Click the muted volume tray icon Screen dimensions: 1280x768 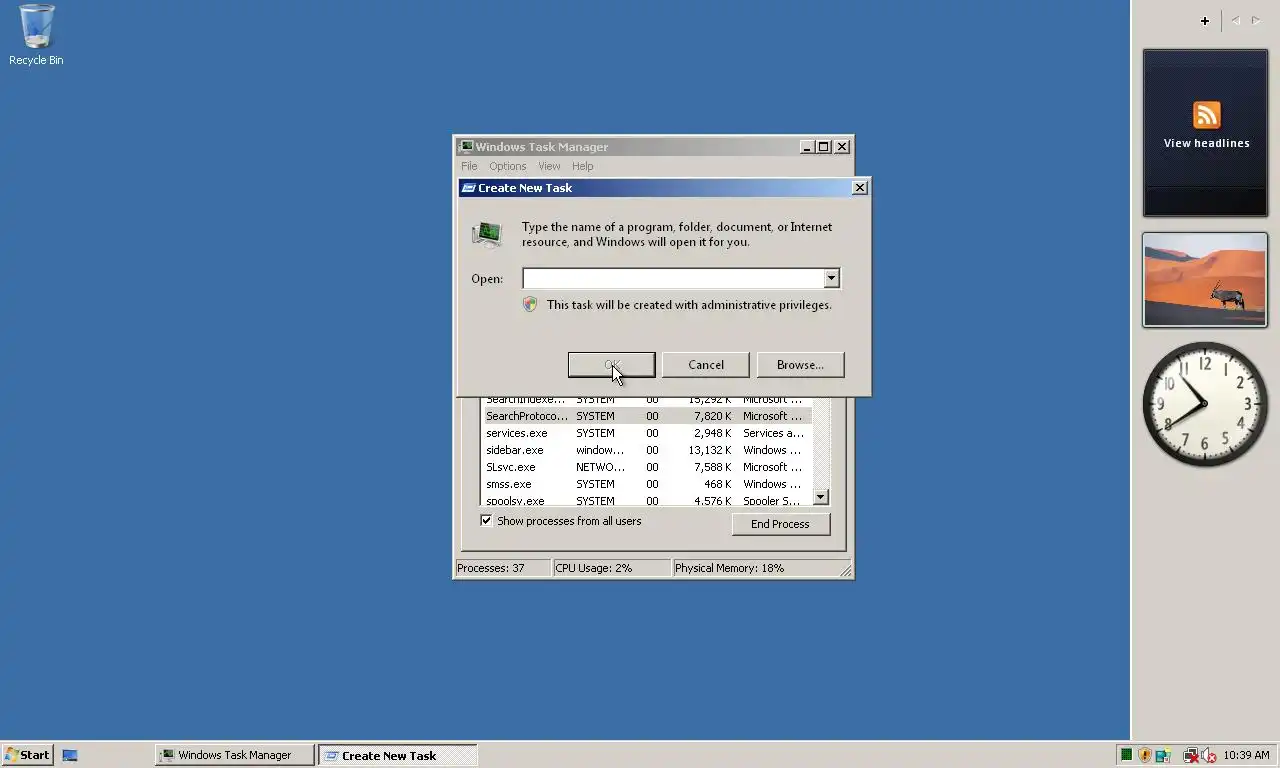tap(1209, 755)
